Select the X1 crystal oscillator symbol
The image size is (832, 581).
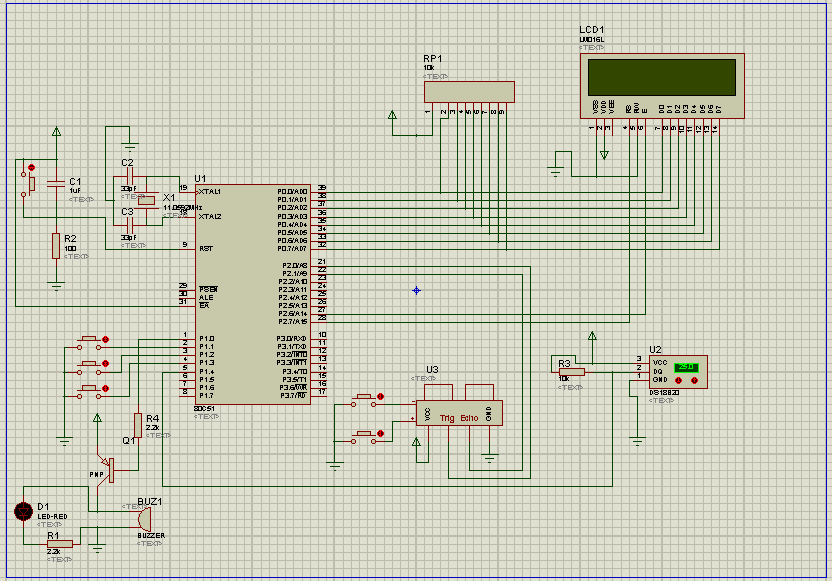coord(146,200)
